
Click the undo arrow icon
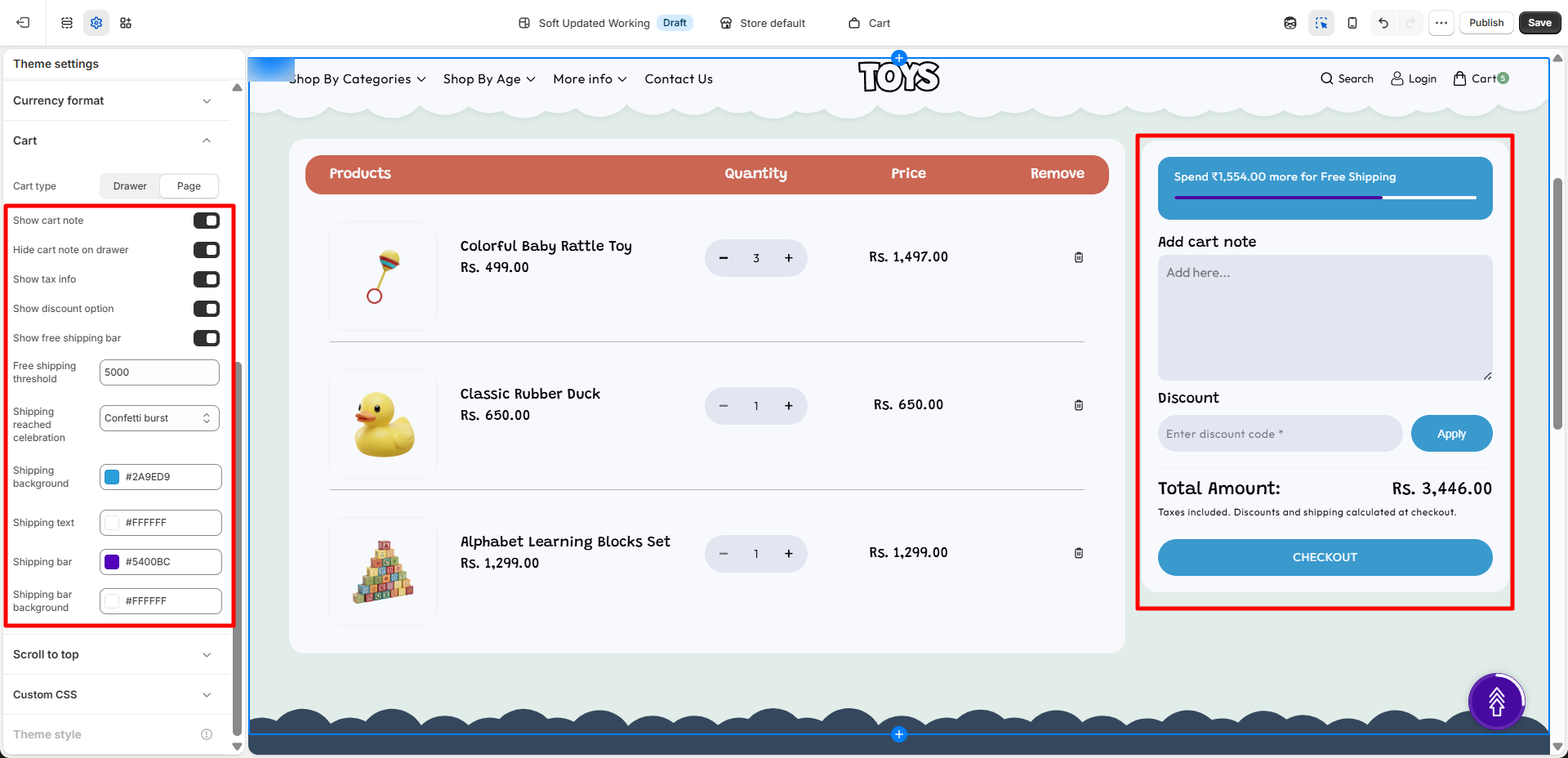pyautogui.click(x=1383, y=23)
